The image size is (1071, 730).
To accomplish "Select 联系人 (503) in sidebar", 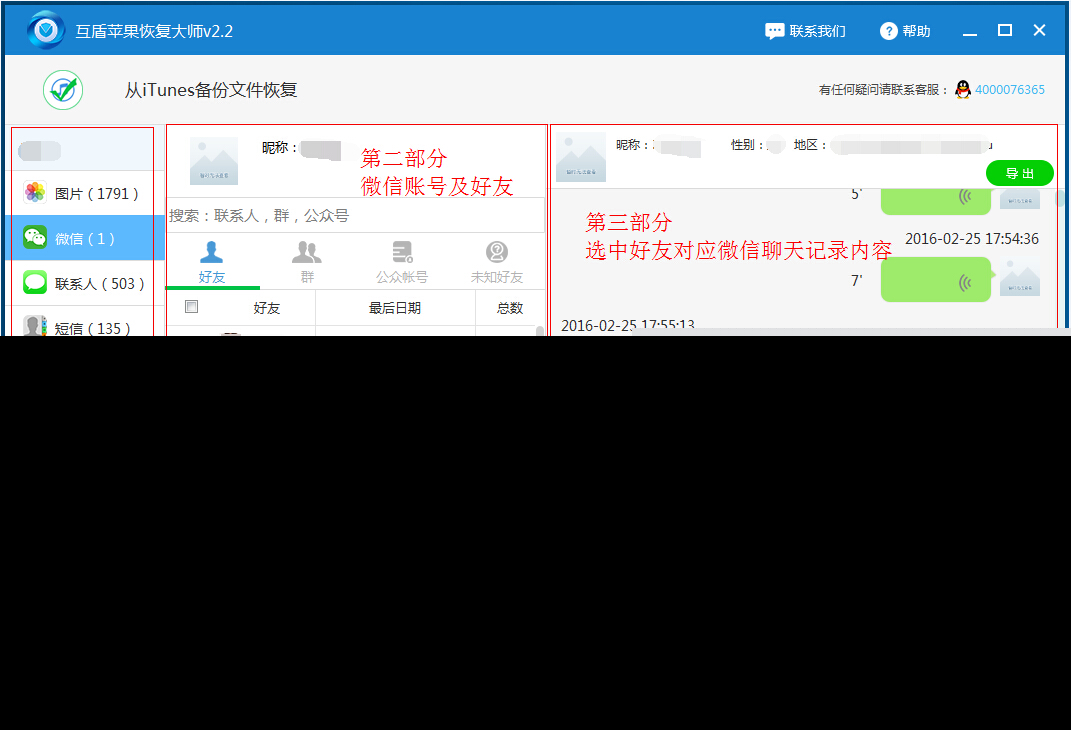I will [85, 283].
